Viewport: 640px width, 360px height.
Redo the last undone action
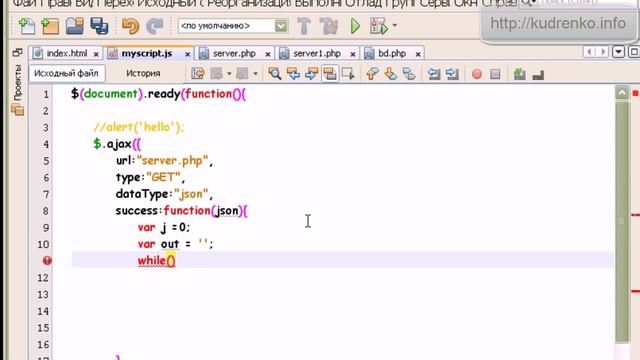tap(155, 26)
